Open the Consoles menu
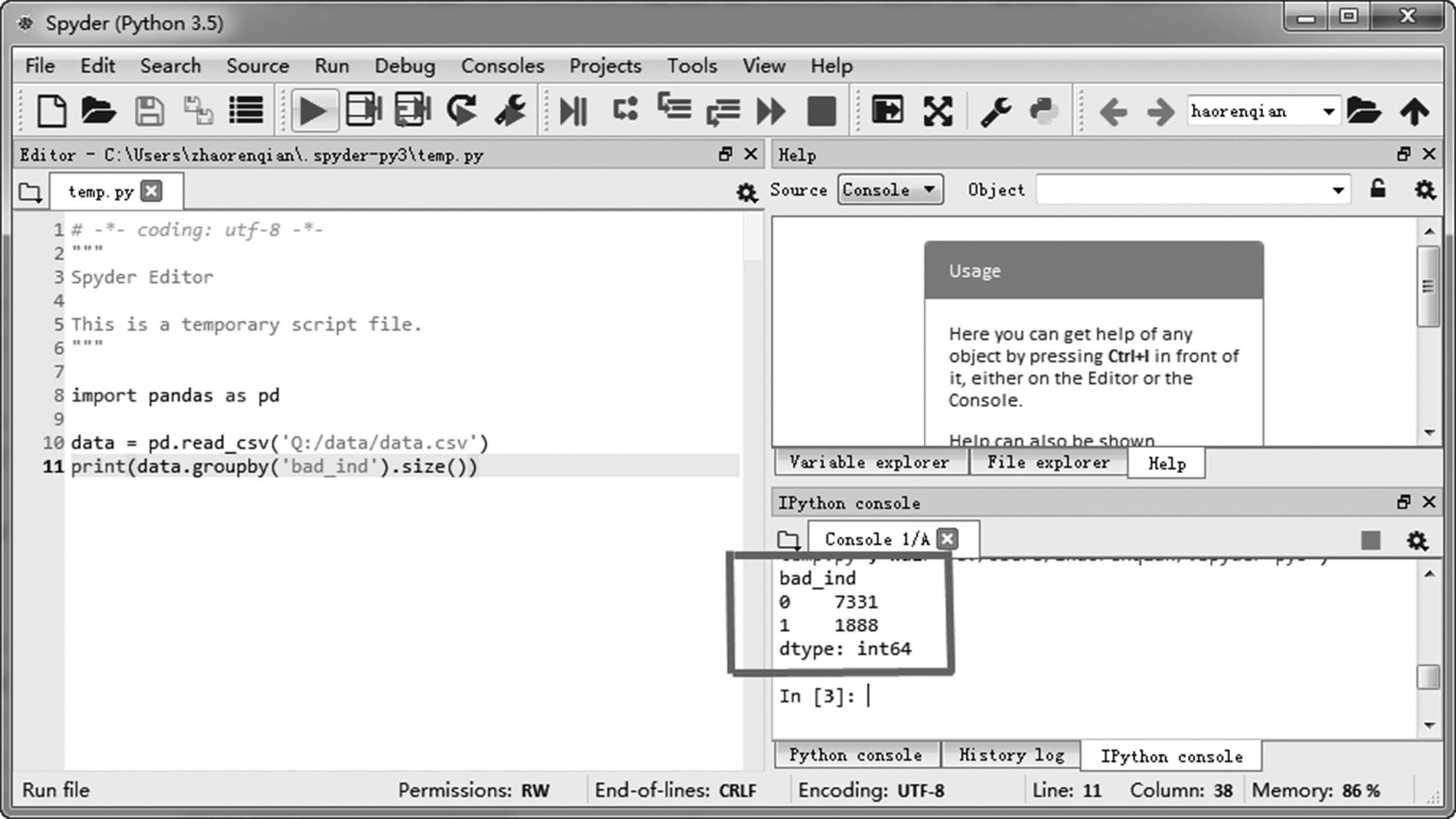The image size is (1456, 819). coord(502,66)
